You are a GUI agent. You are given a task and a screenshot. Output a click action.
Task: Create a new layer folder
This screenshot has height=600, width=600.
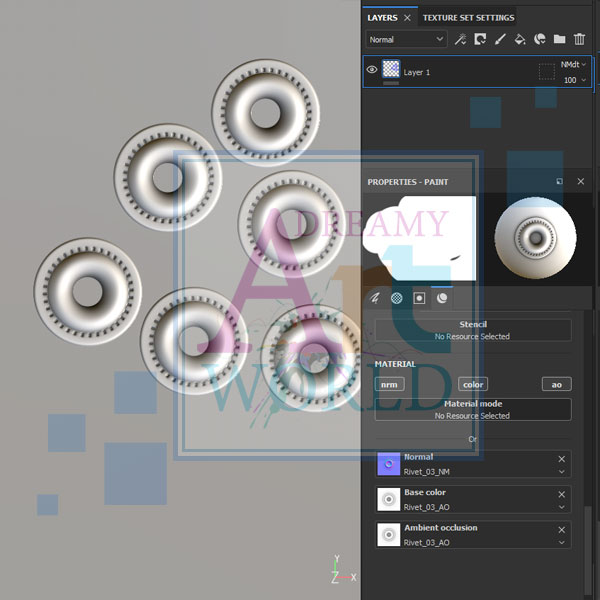click(x=559, y=40)
